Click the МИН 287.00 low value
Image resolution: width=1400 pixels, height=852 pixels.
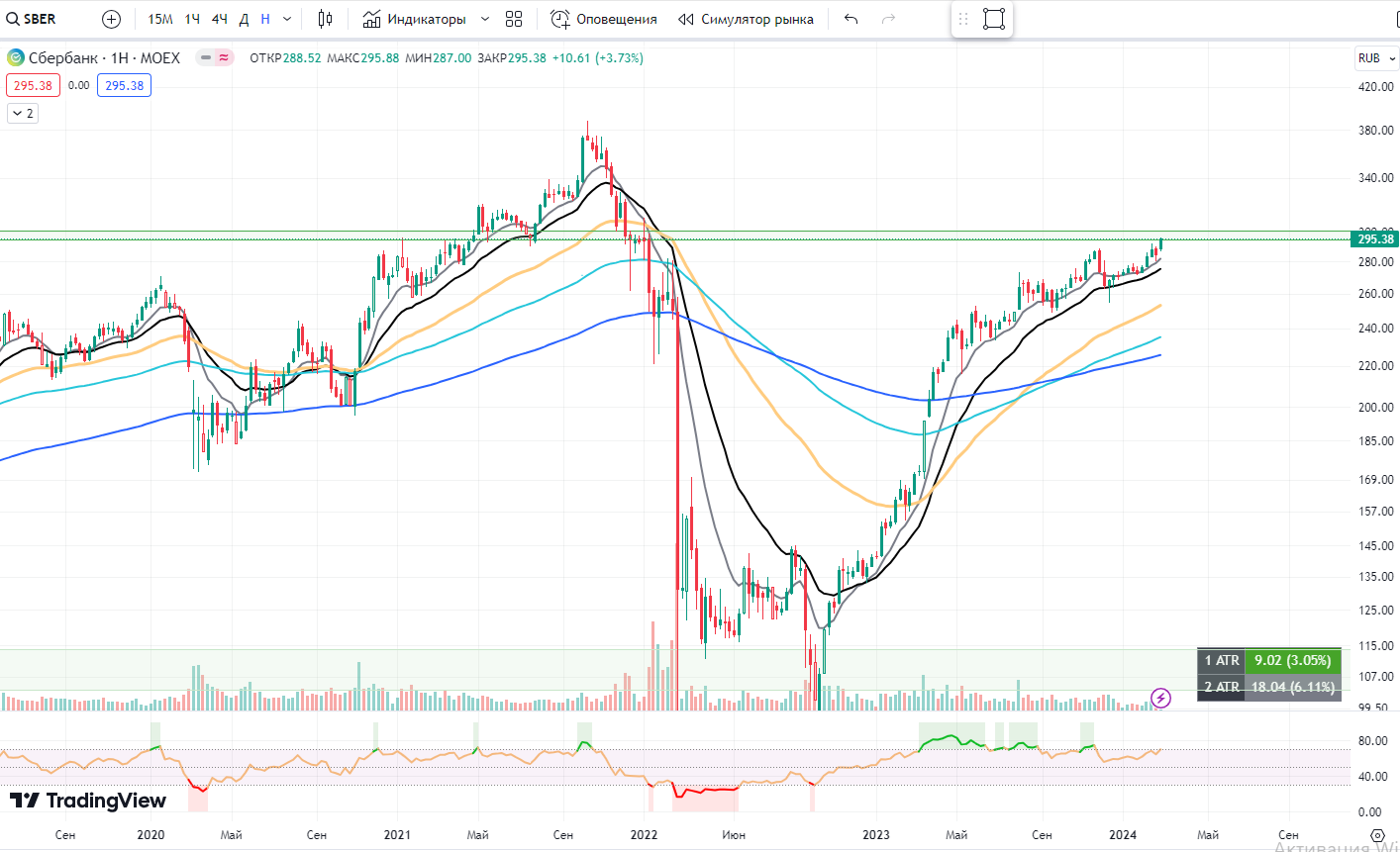click(x=439, y=58)
